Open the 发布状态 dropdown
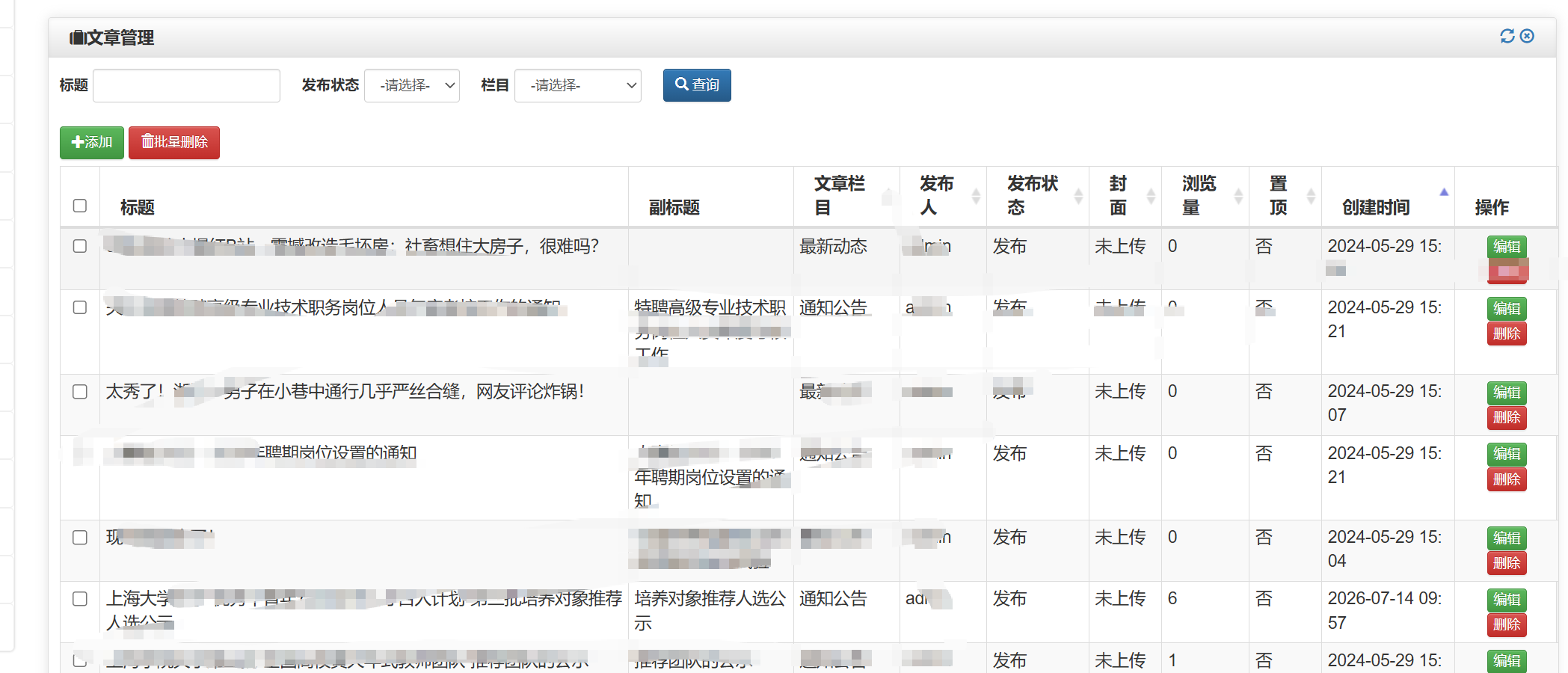This screenshot has width=1568, height=673. (x=412, y=85)
